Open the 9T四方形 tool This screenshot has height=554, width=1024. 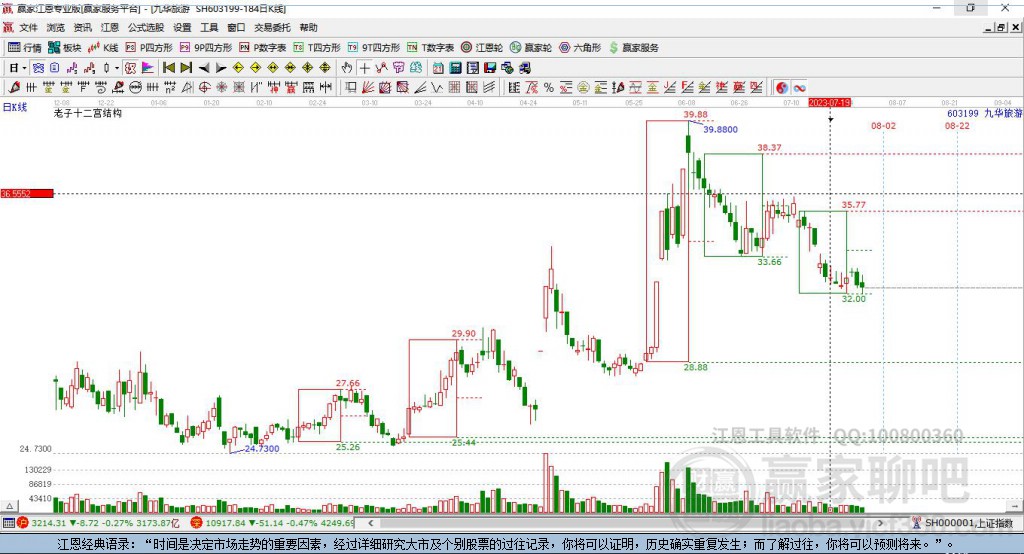(374, 48)
